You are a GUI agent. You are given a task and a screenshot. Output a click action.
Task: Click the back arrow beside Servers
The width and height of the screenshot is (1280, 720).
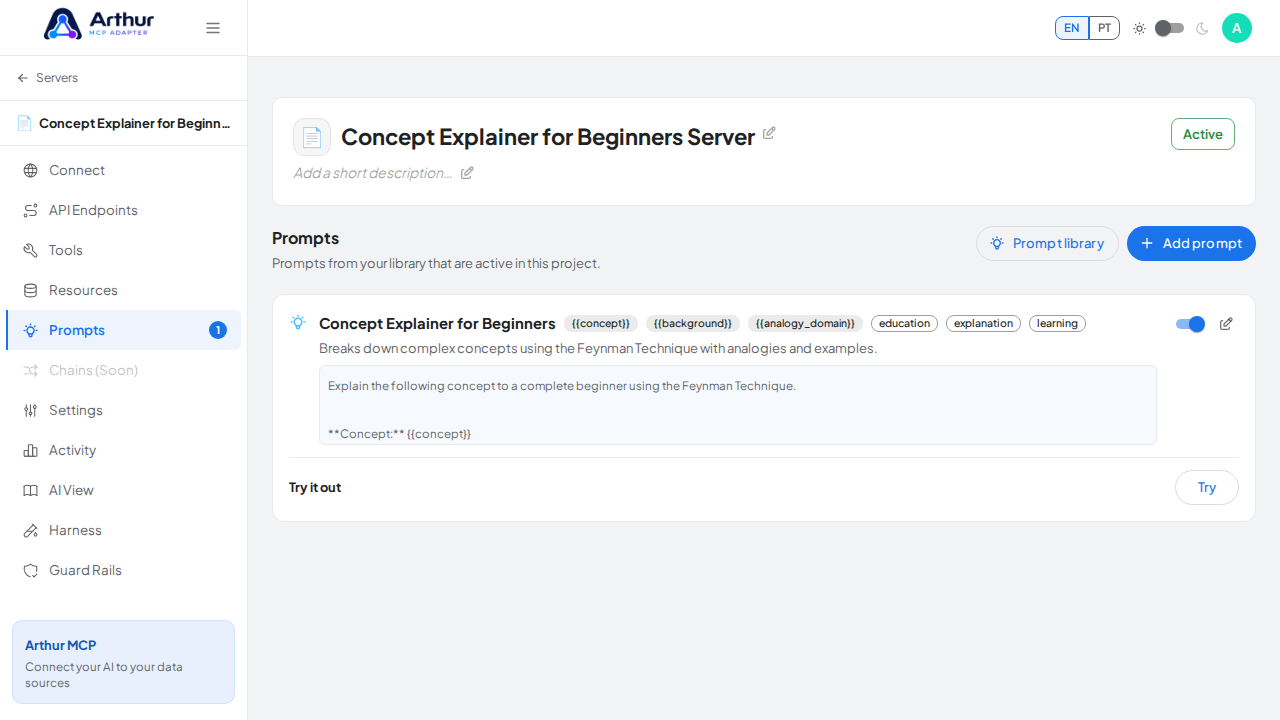pyautogui.click(x=23, y=78)
